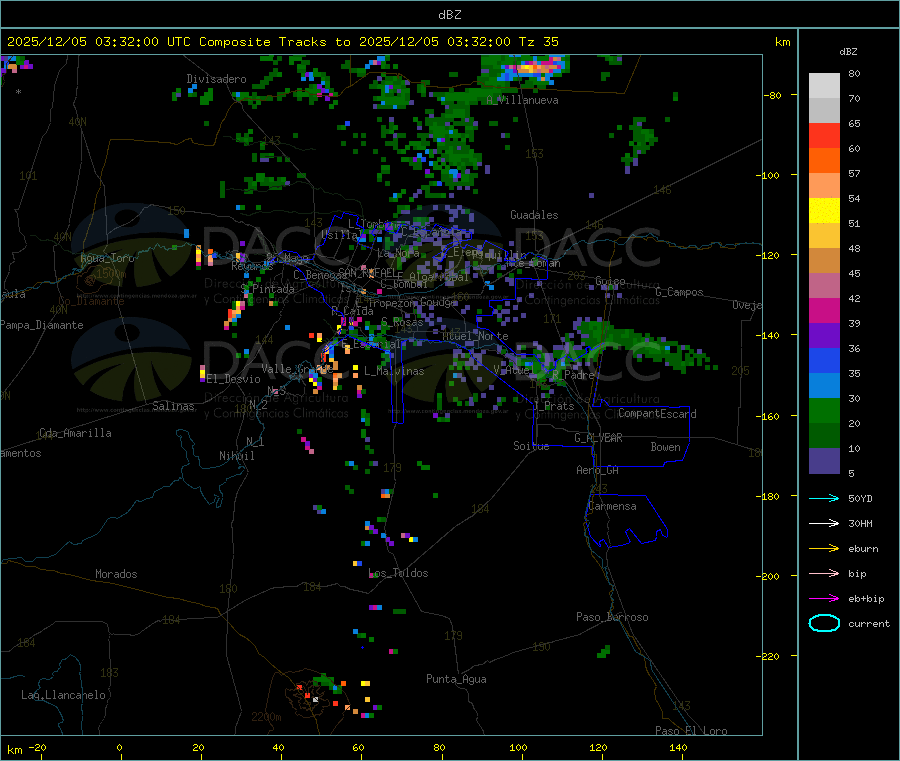This screenshot has height=761, width=900.
Task: Click the Soitue map label
Action: (531, 446)
